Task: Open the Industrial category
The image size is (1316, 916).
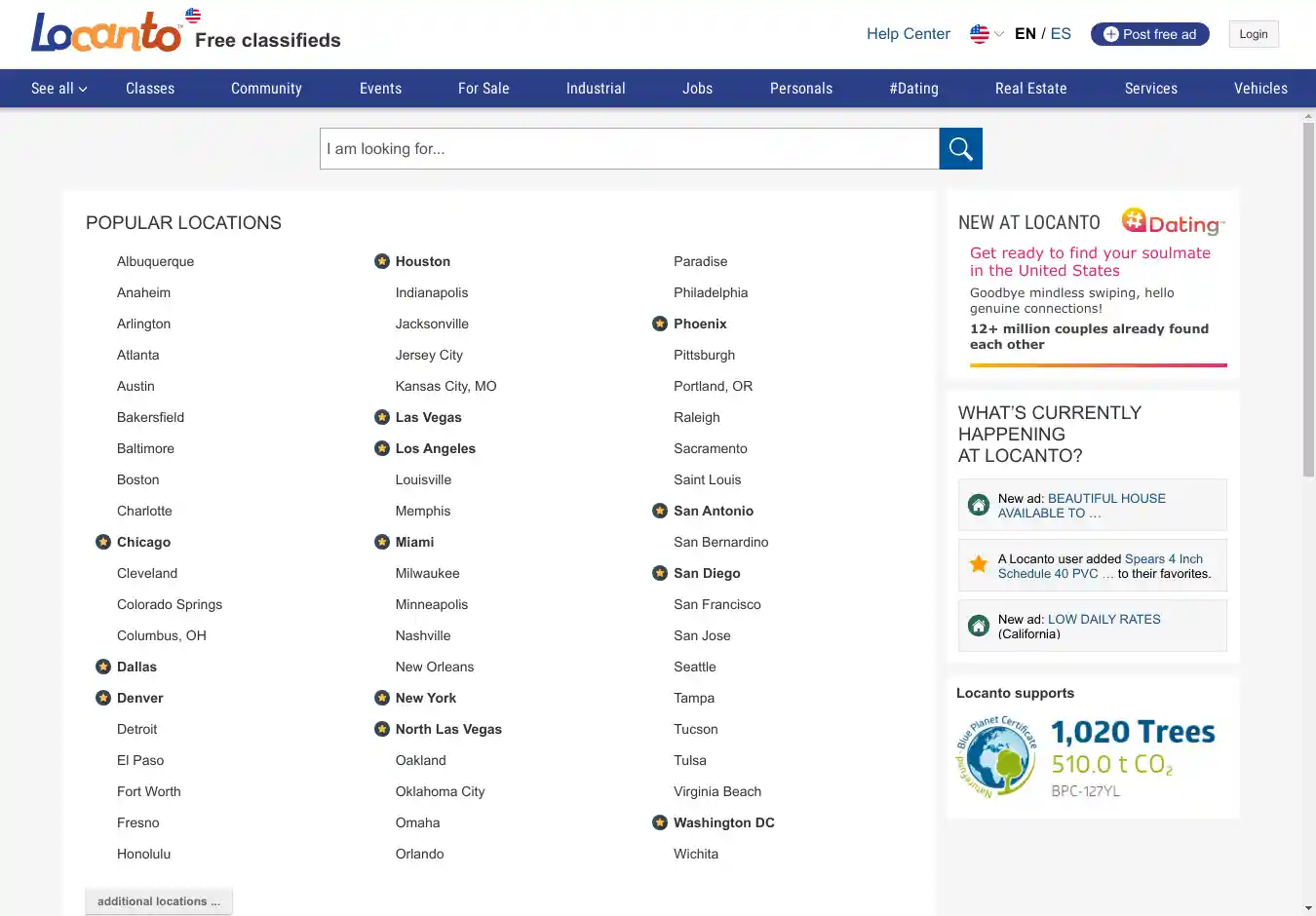Action: [596, 88]
